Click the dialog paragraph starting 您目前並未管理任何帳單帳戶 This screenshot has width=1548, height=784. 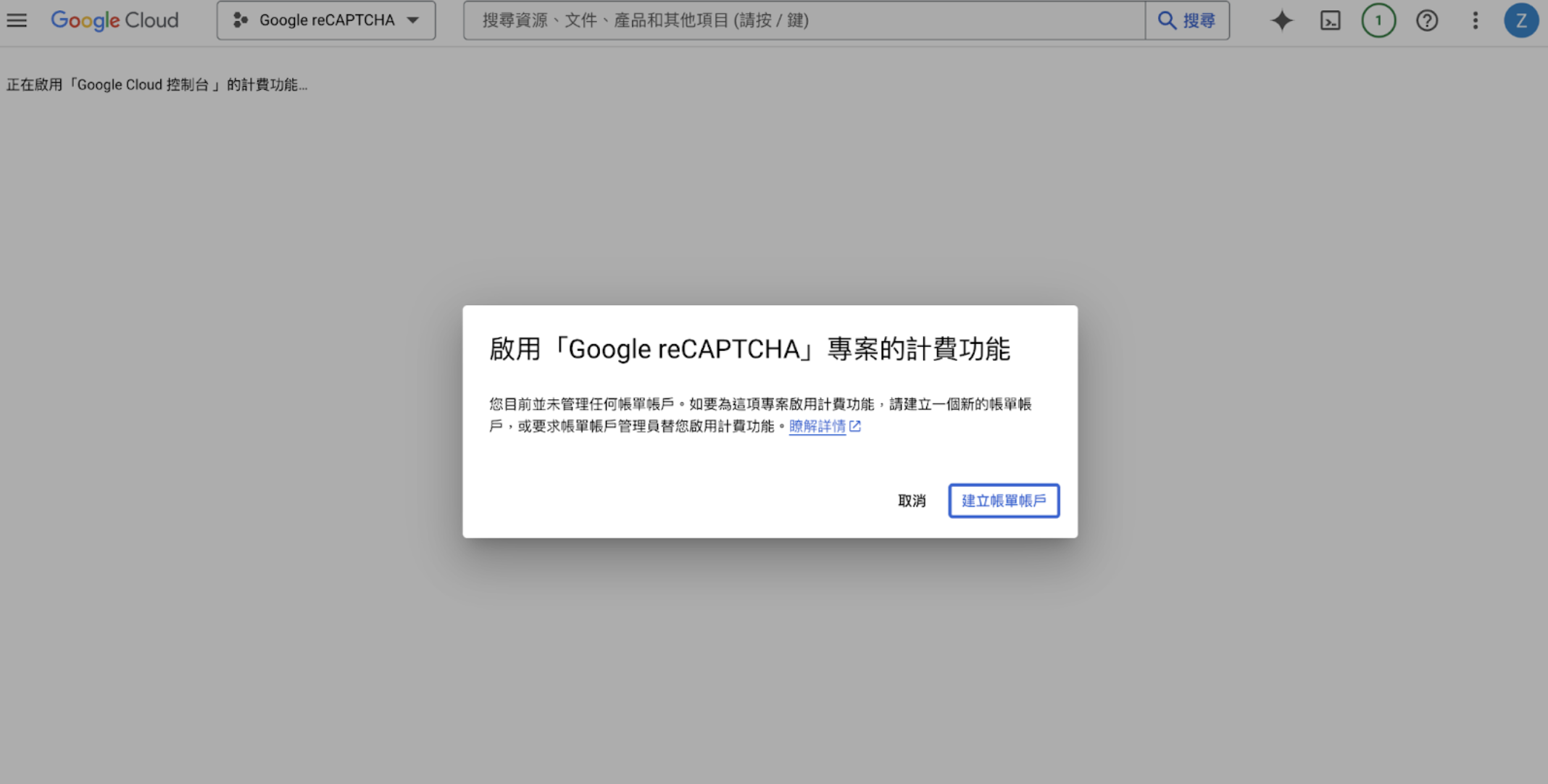click(x=760, y=415)
